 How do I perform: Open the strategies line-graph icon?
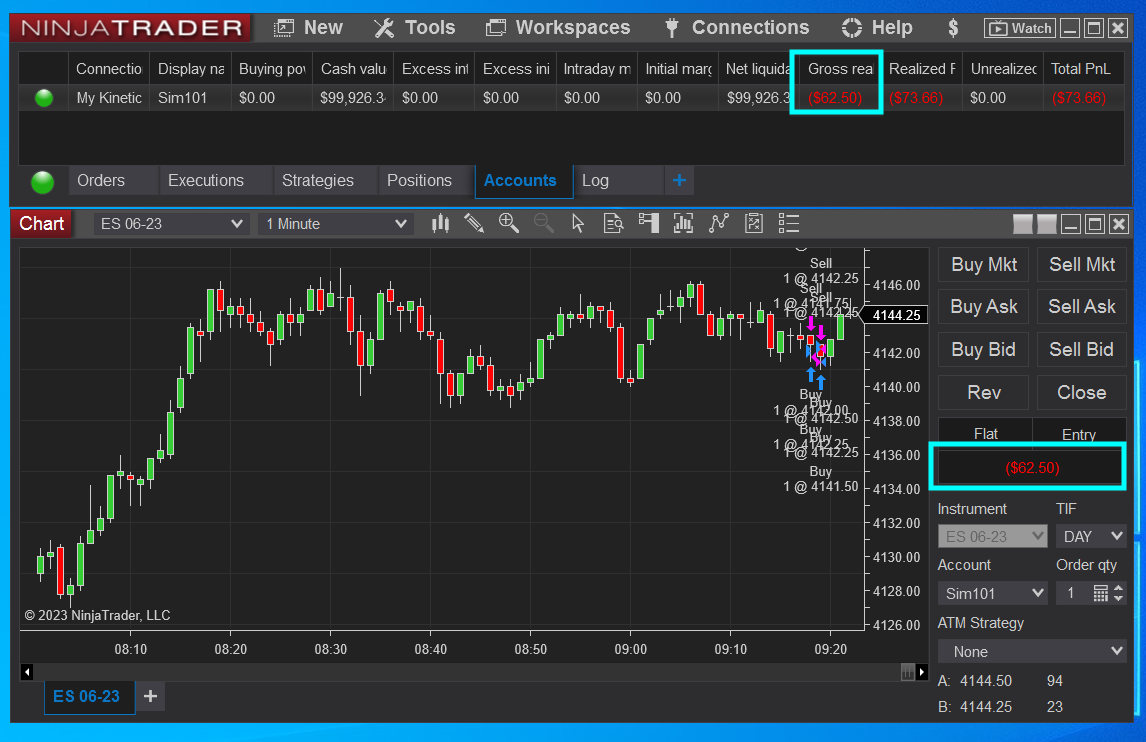click(718, 224)
